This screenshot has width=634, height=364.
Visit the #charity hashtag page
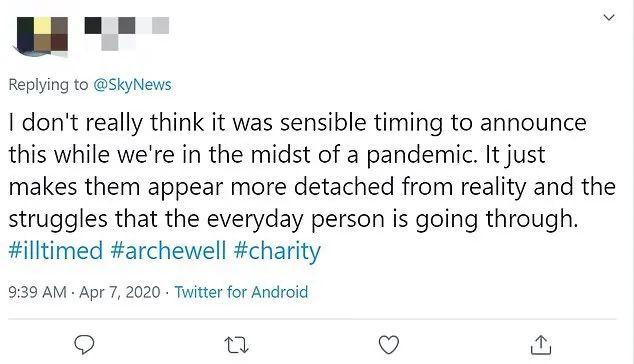[x=277, y=251]
